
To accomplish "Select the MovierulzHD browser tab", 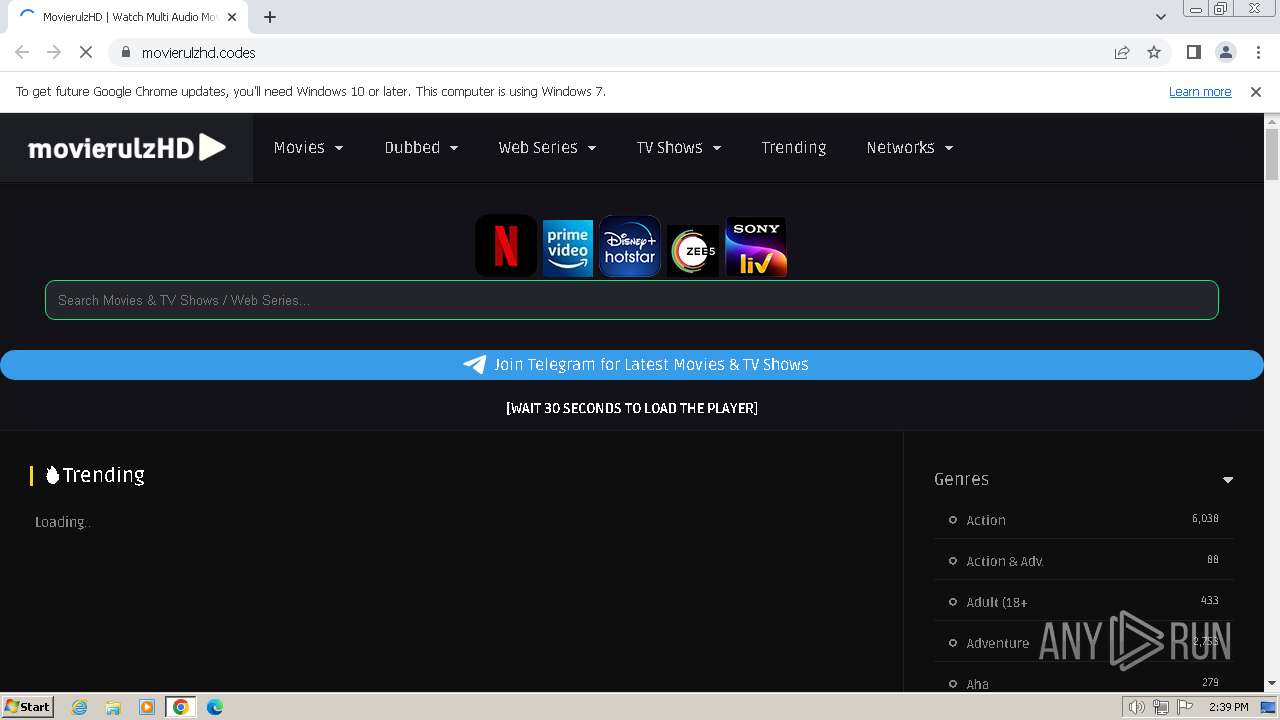I will click(128, 17).
